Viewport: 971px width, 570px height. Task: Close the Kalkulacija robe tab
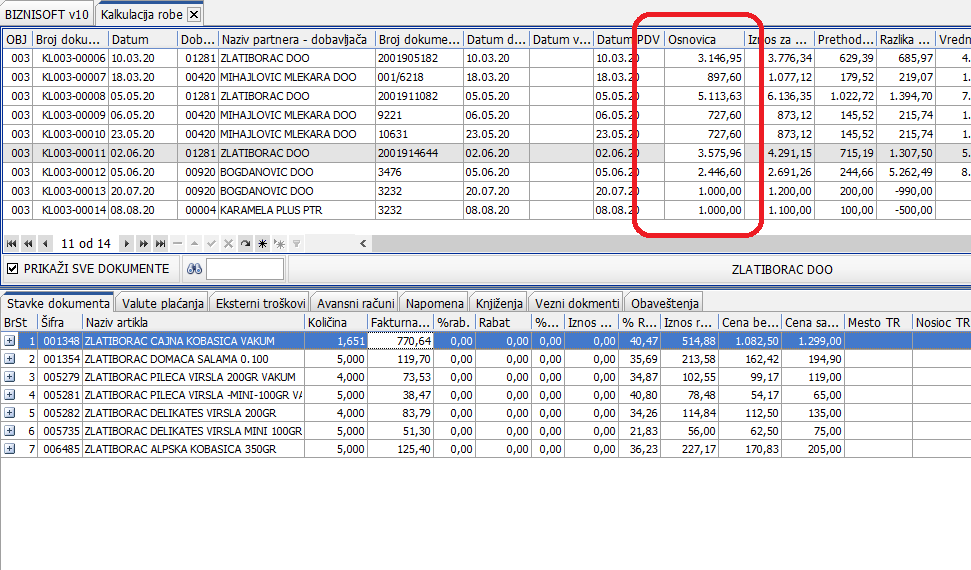click(194, 14)
